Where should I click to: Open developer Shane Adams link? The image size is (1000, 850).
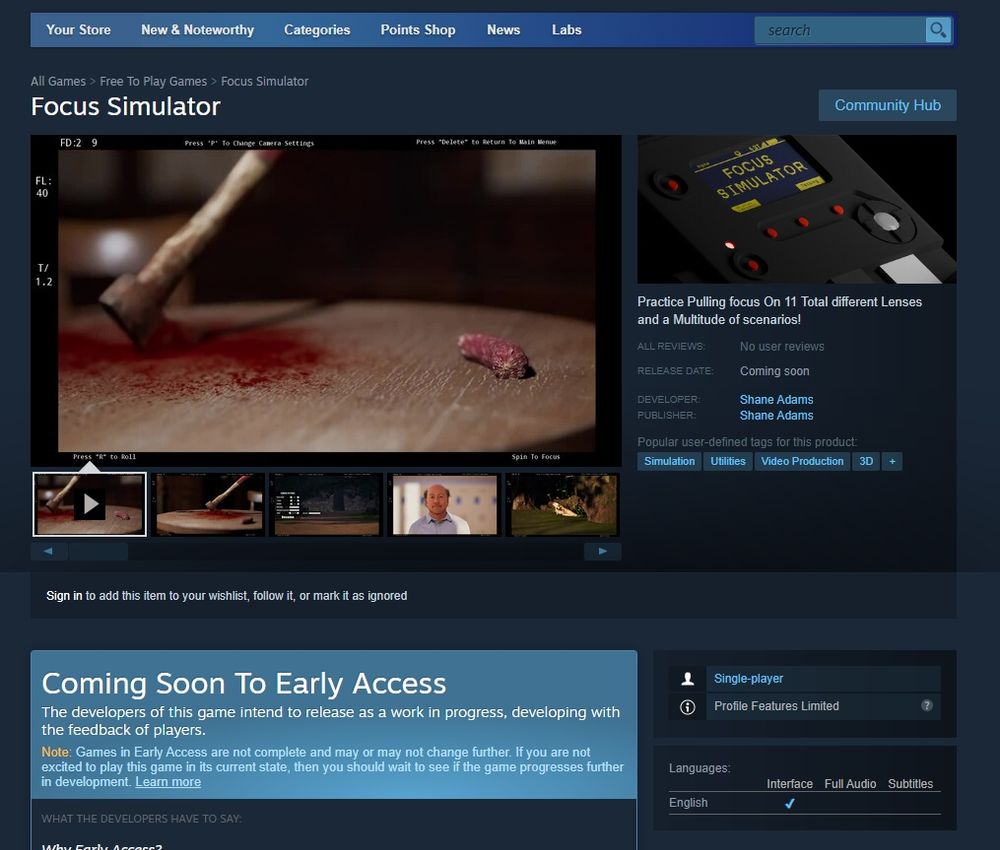[x=776, y=399]
